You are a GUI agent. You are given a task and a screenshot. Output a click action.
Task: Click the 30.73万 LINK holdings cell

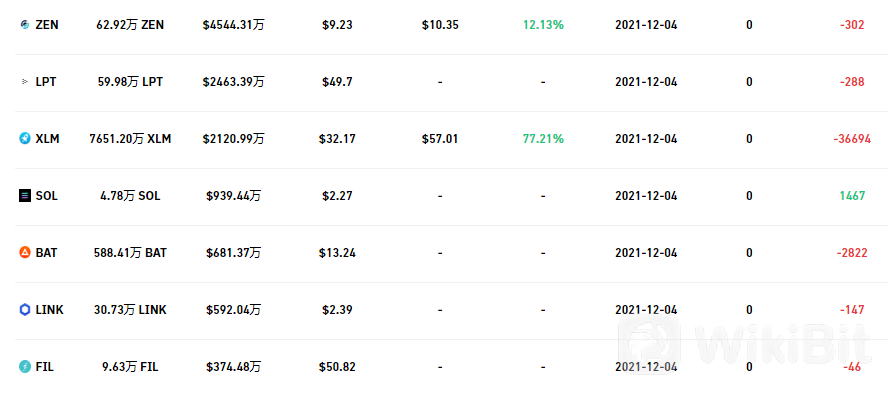pyautogui.click(x=130, y=310)
